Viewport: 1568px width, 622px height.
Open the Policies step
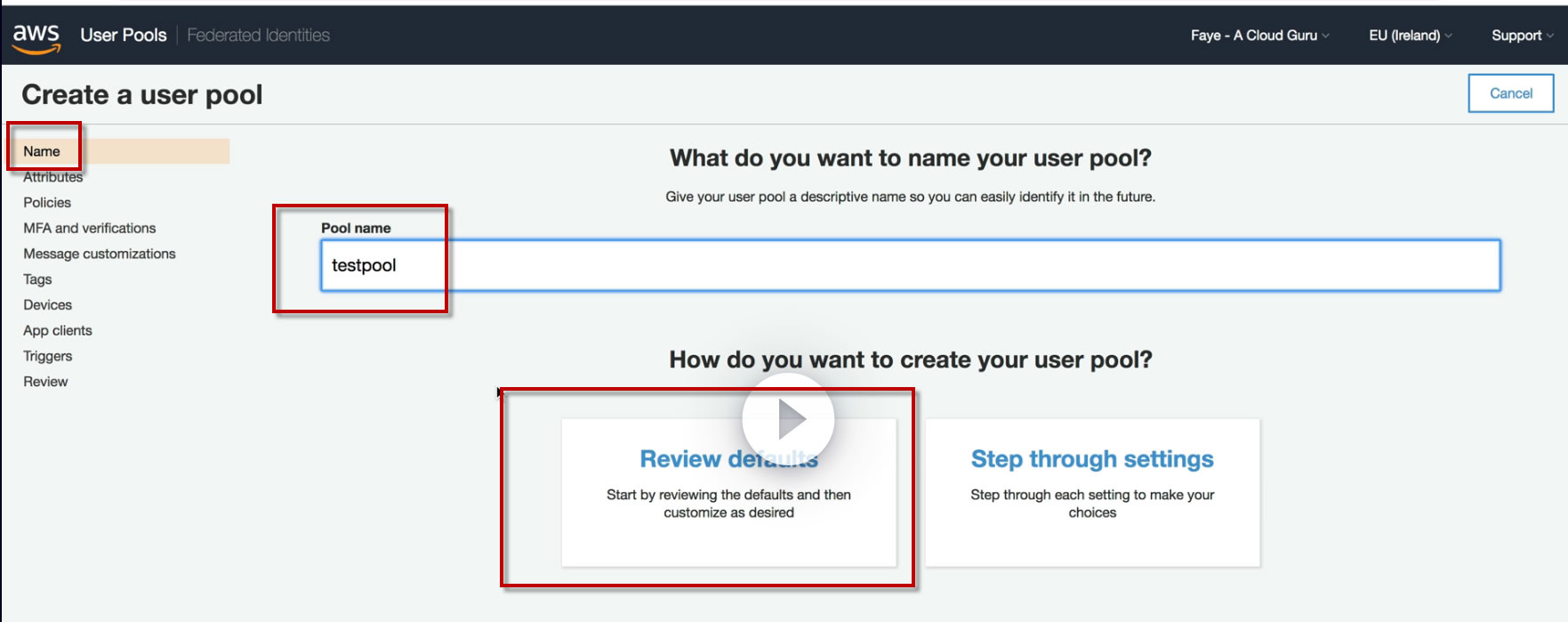[x=47, y=203]
